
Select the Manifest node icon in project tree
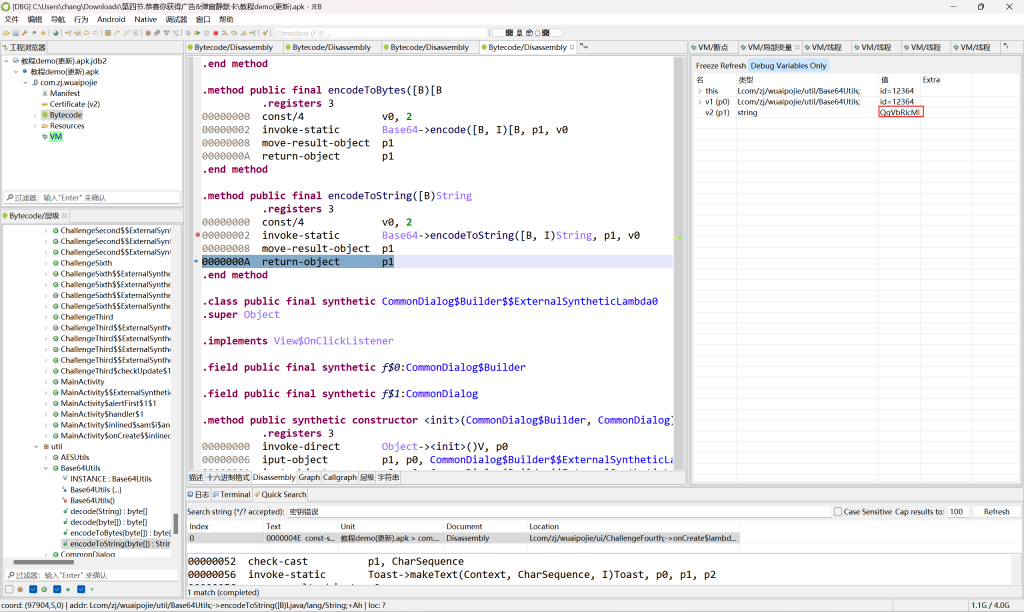[45, 93]
